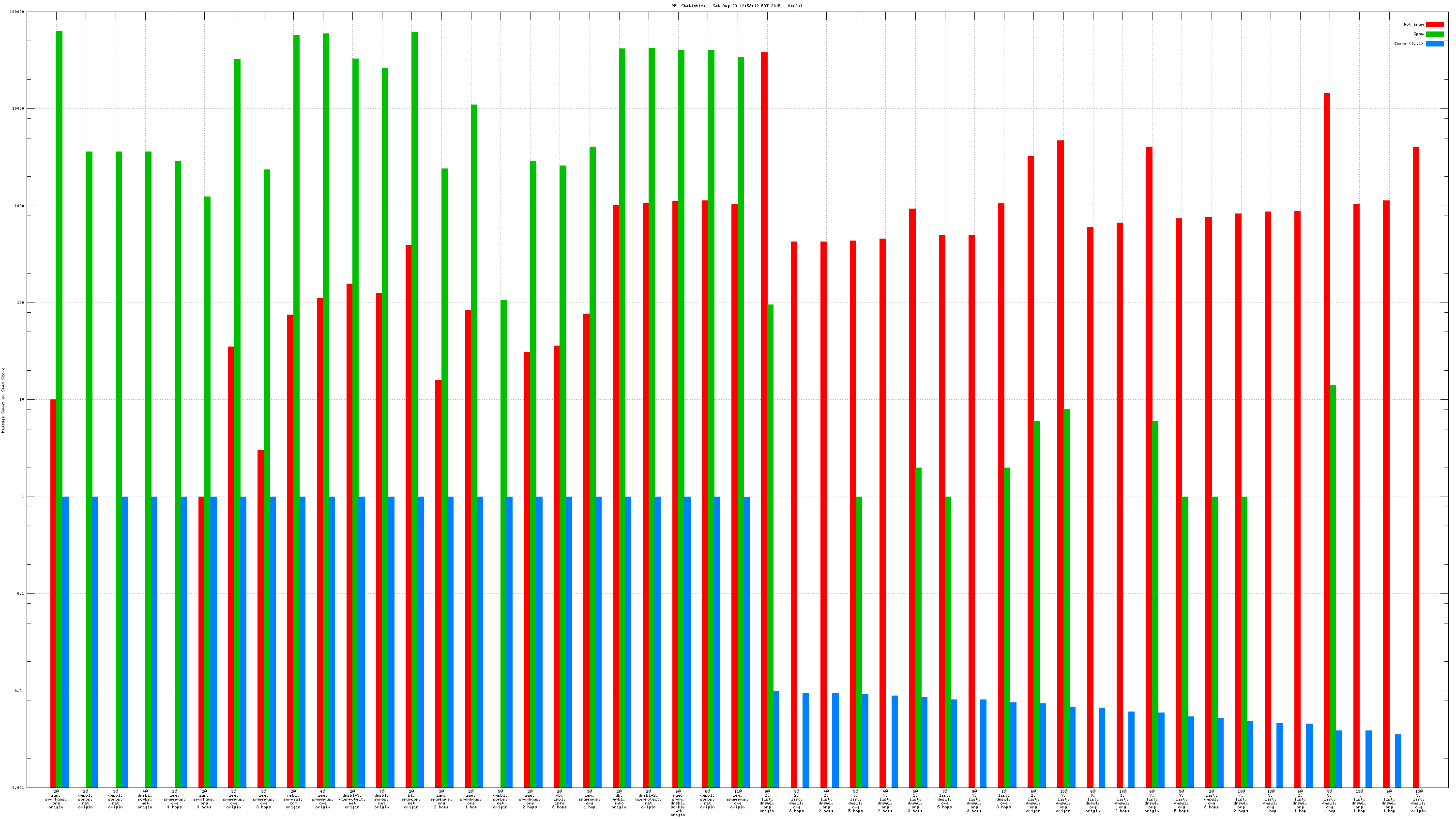Screen dimensions: 1456x819
Task: Click the new.spam.dnsbl.sorbs.net origin label
Action: (x=678, y=803)
